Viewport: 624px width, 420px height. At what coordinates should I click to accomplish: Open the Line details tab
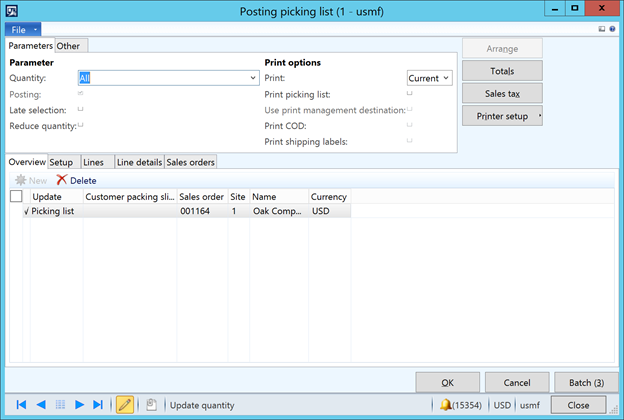[x=138, y=162]
